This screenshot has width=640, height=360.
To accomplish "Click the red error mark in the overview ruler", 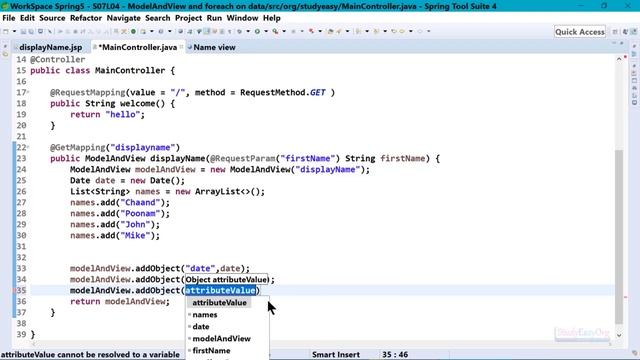I will (x=626, y=297).
